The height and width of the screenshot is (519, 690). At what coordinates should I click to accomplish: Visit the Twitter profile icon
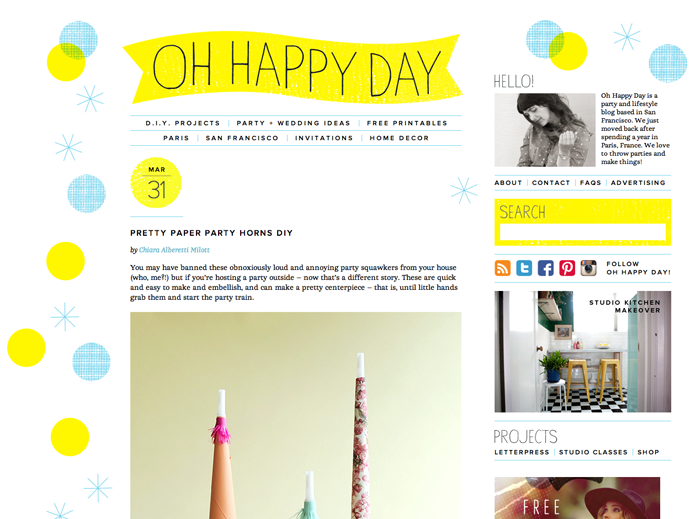pyautogui.click(x=524, y=268)
